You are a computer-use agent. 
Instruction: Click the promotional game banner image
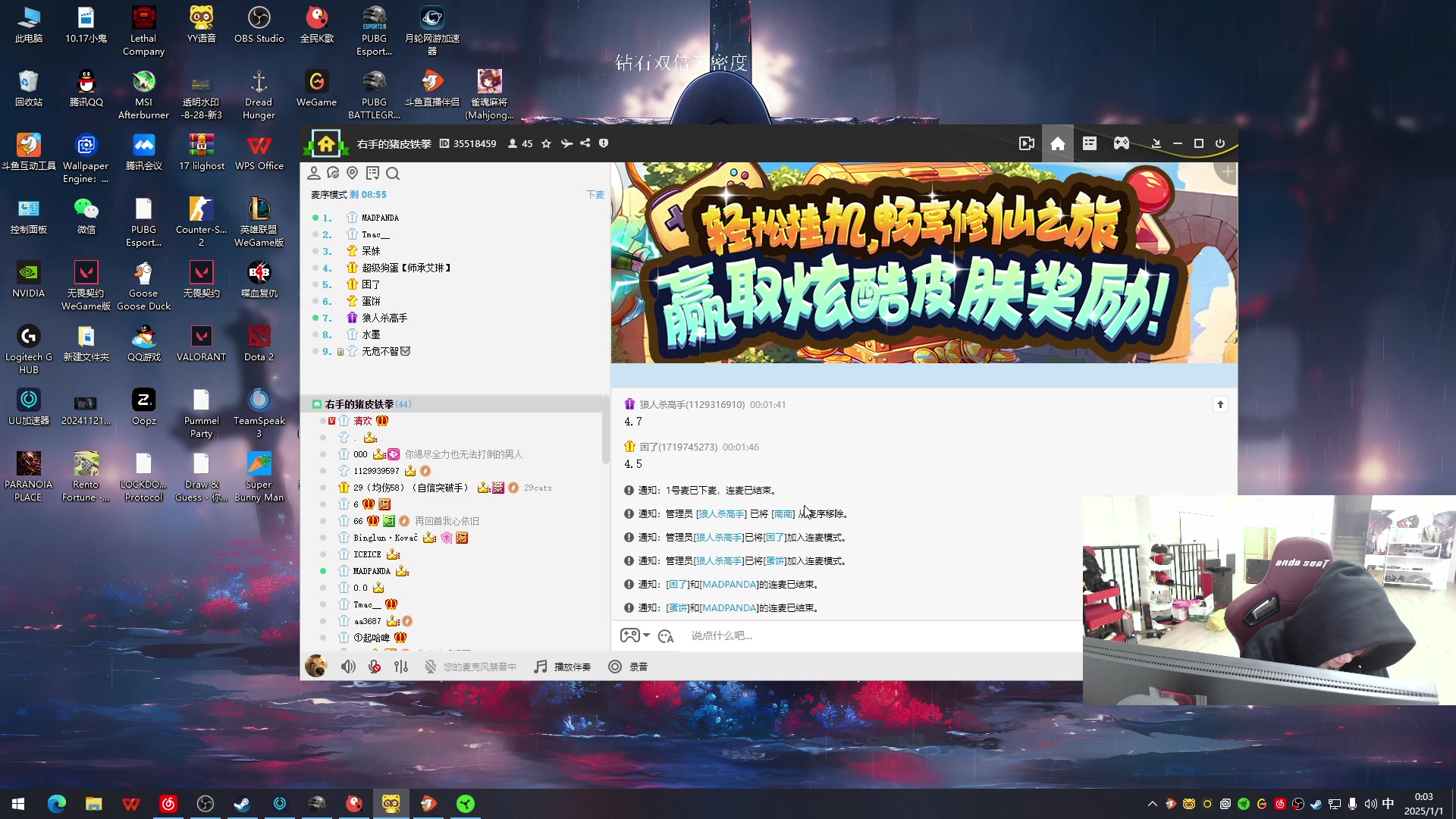pyautogui.click(x=924, y=262)
